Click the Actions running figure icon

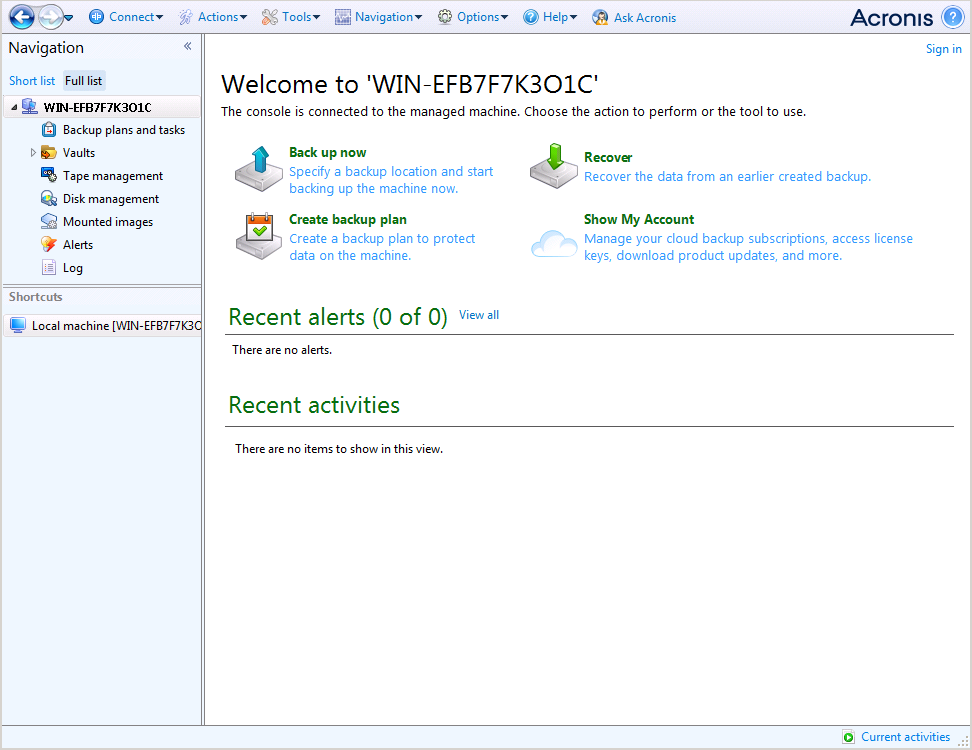click(185, 17)
